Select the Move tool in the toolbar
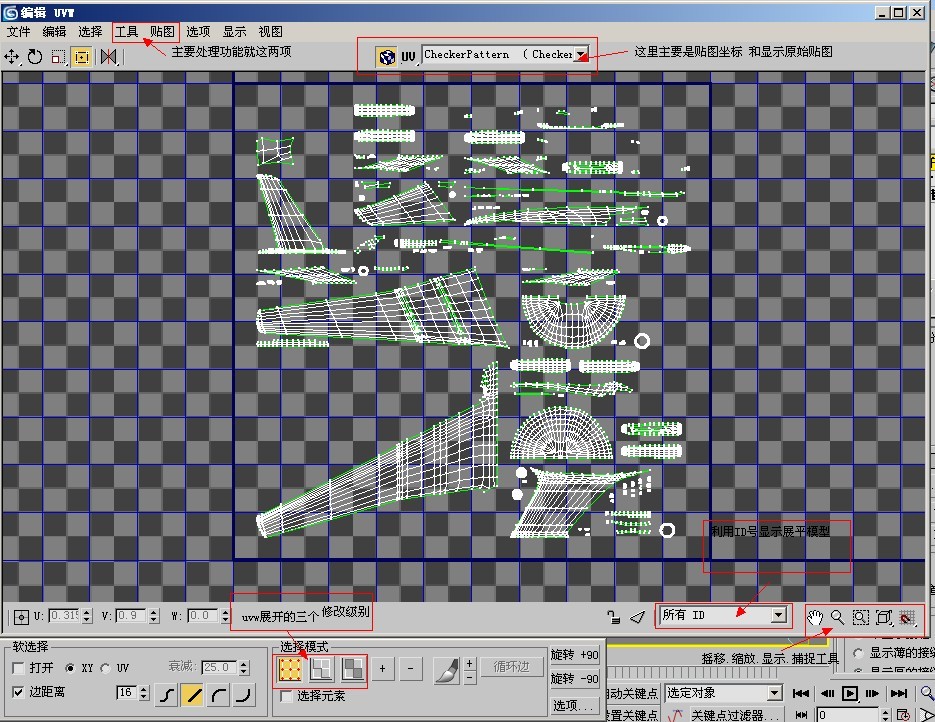 [12, 57]
